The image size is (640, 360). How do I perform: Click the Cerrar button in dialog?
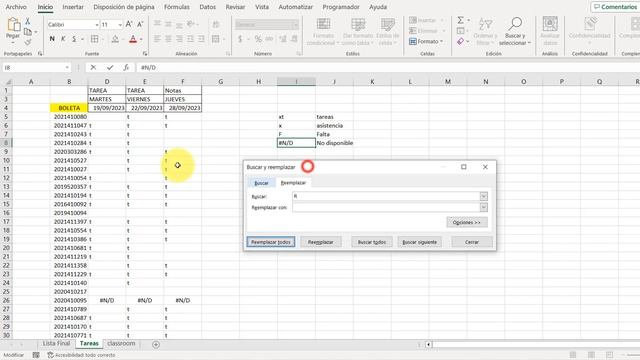472,242
